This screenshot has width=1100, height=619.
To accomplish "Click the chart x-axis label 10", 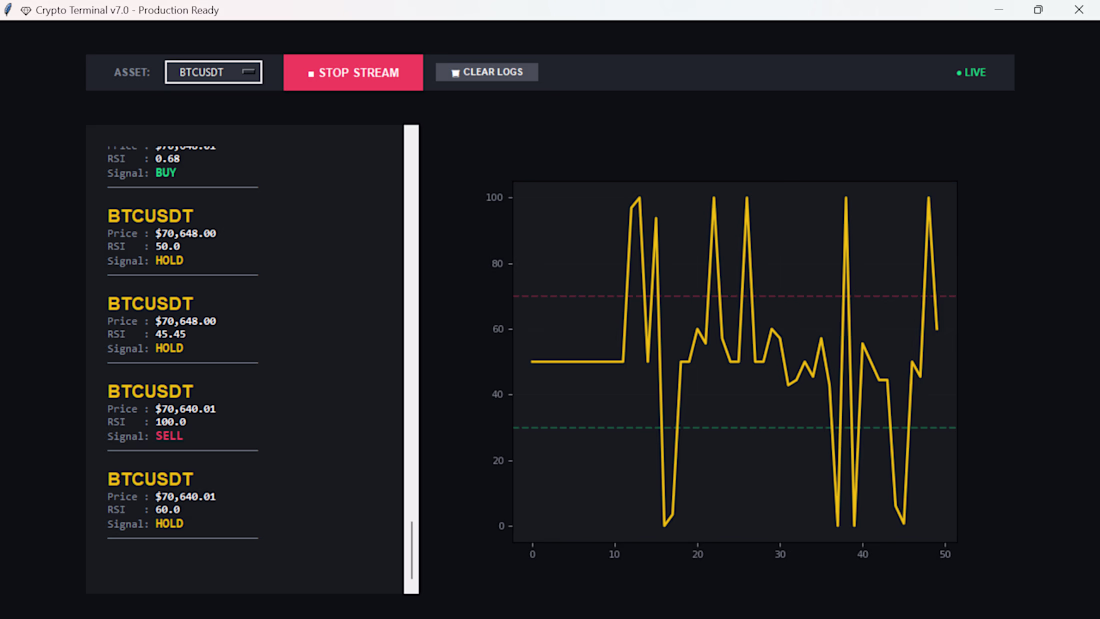I will click(615, 554).
